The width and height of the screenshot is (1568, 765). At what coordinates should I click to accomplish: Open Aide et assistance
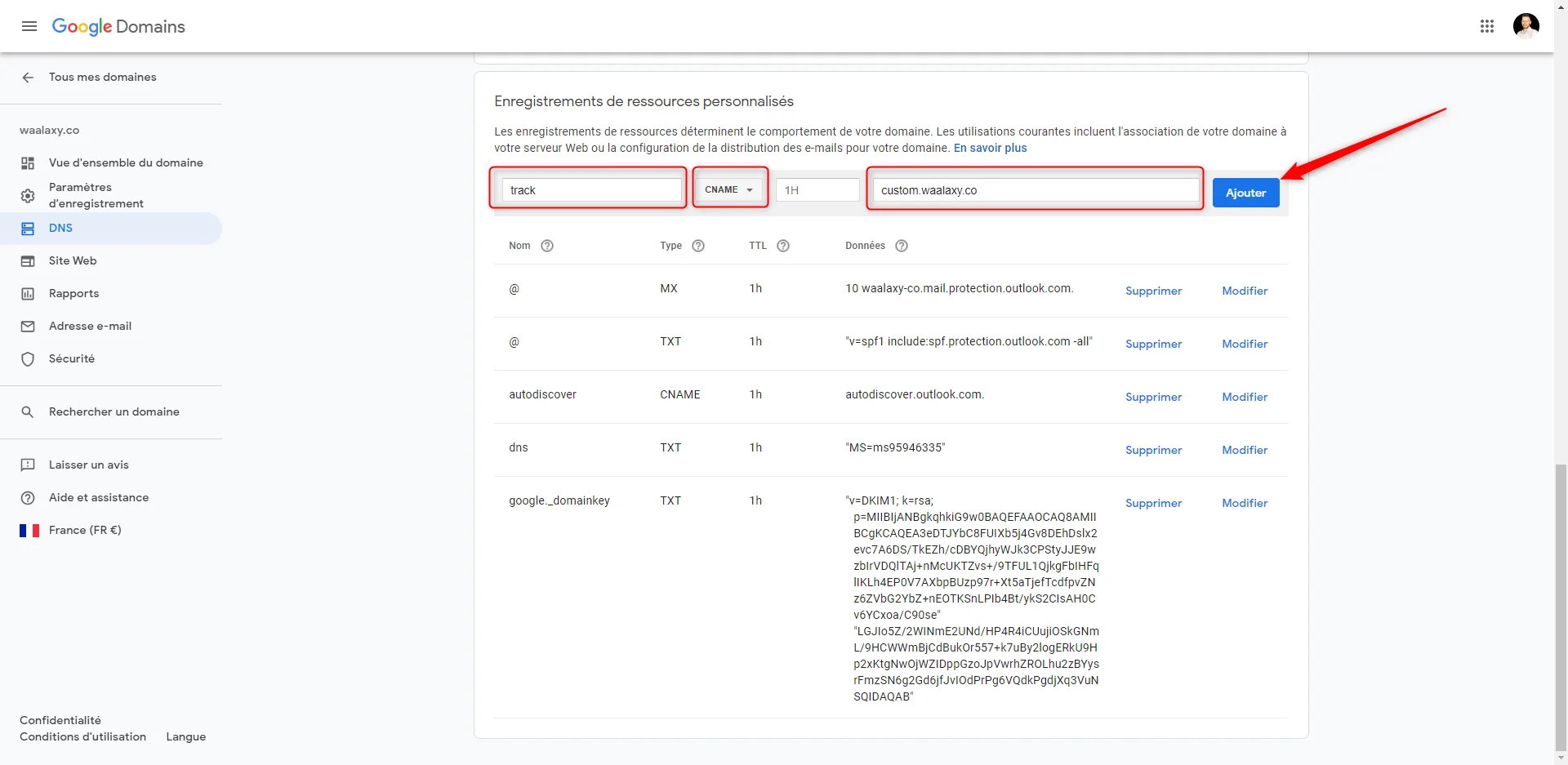(99, 497)
